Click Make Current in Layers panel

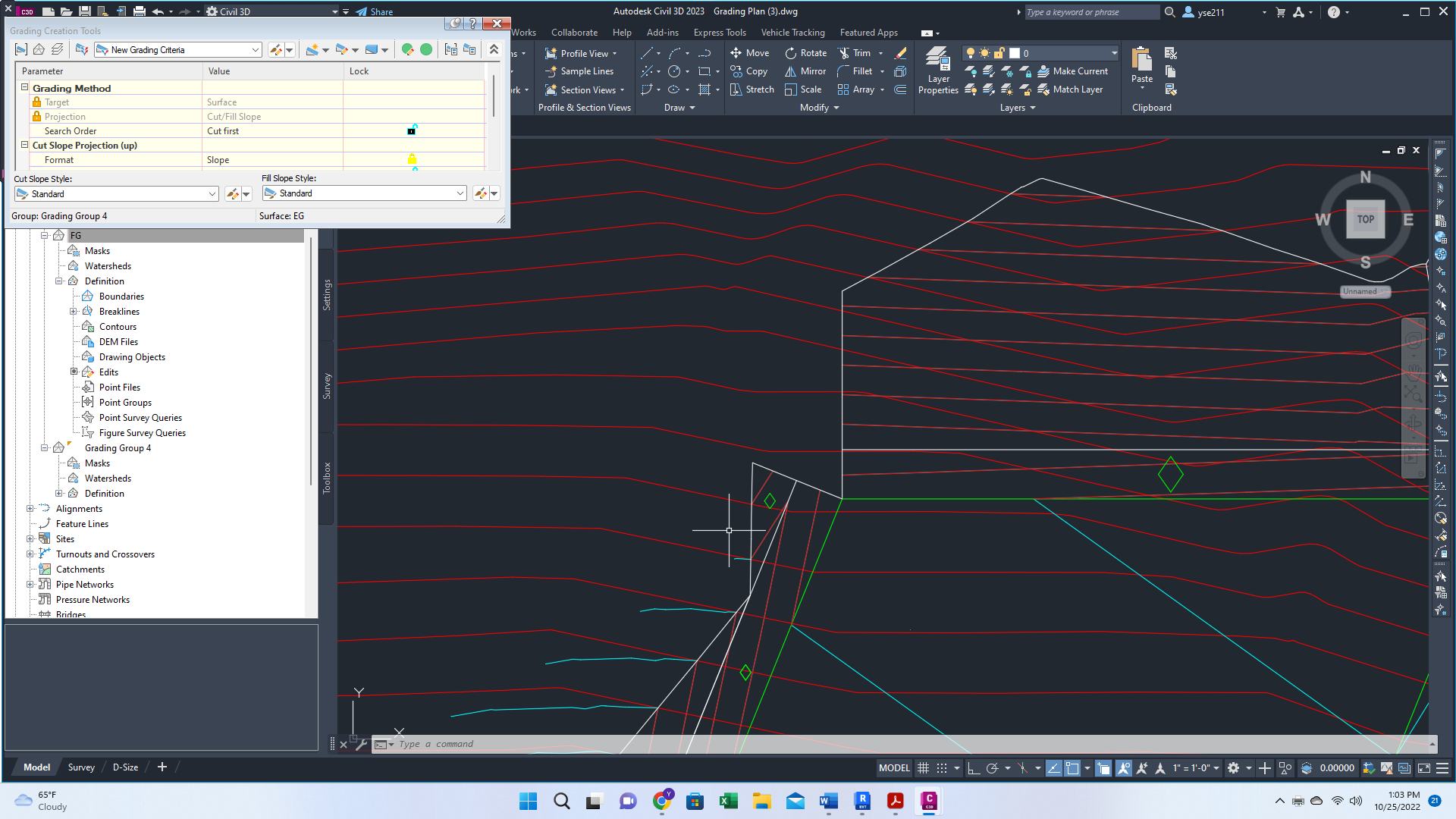click(x=1075, y=71)
